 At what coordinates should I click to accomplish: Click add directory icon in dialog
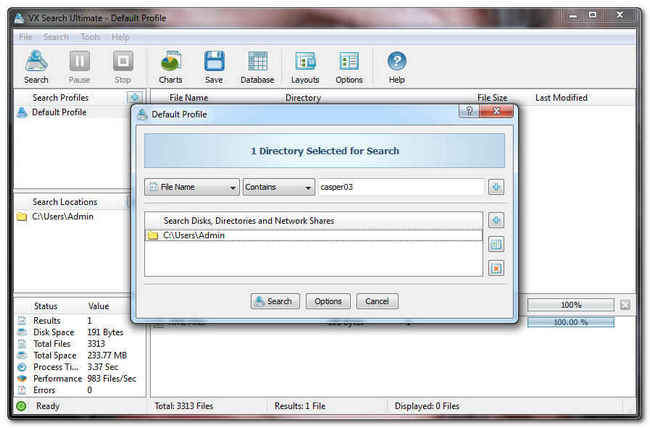[496, 220]
